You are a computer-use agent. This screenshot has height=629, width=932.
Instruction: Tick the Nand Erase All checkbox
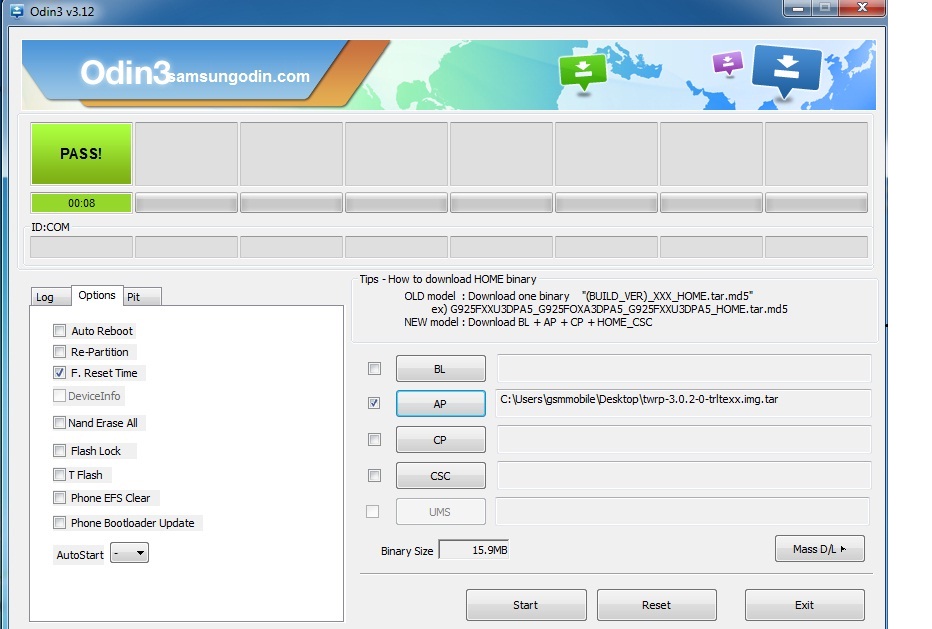59,423
